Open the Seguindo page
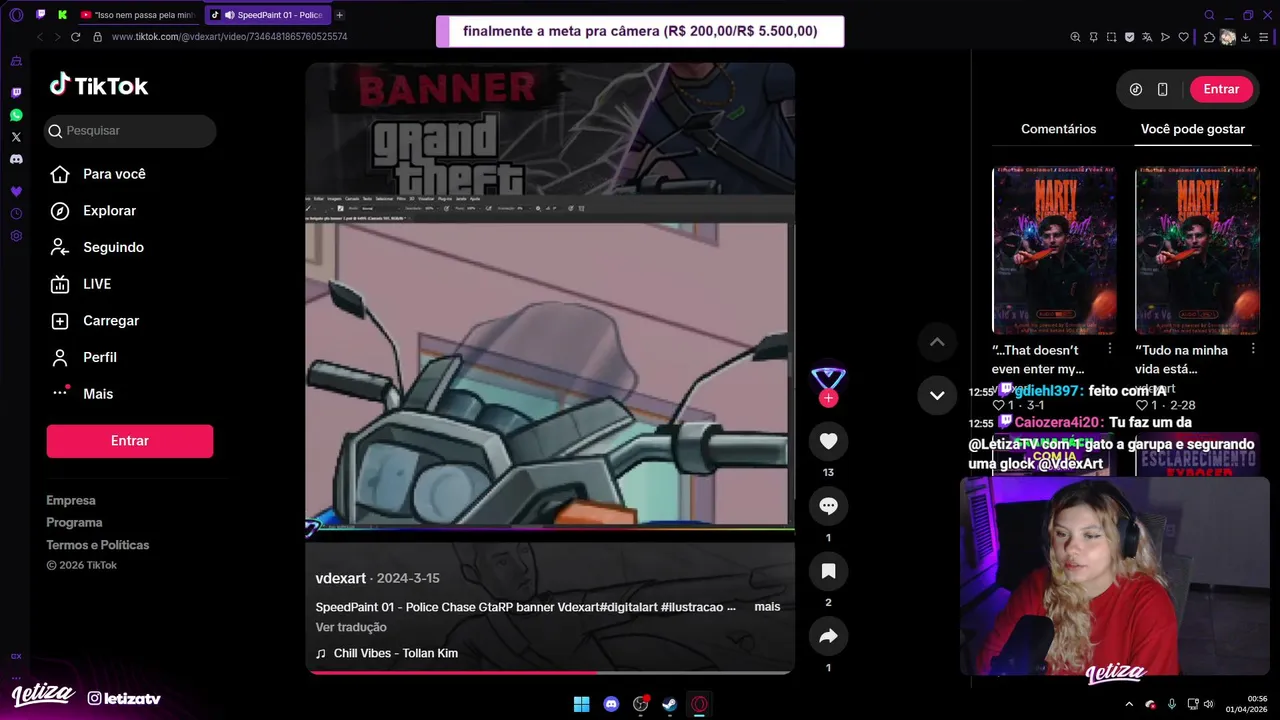This screenshot has width=1280, height=720. click(98, 247)
